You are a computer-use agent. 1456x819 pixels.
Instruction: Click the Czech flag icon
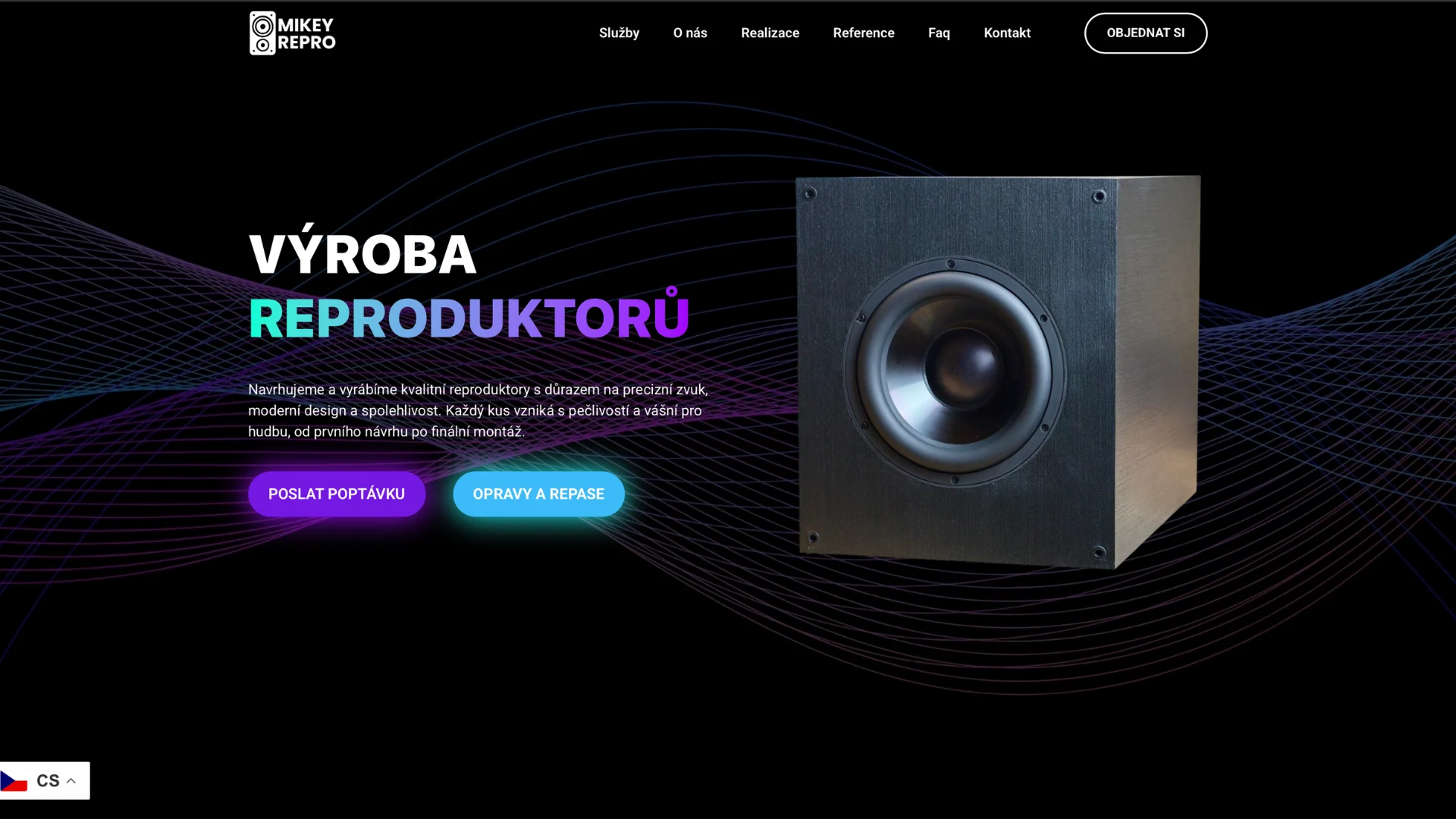tap(14, 780)
